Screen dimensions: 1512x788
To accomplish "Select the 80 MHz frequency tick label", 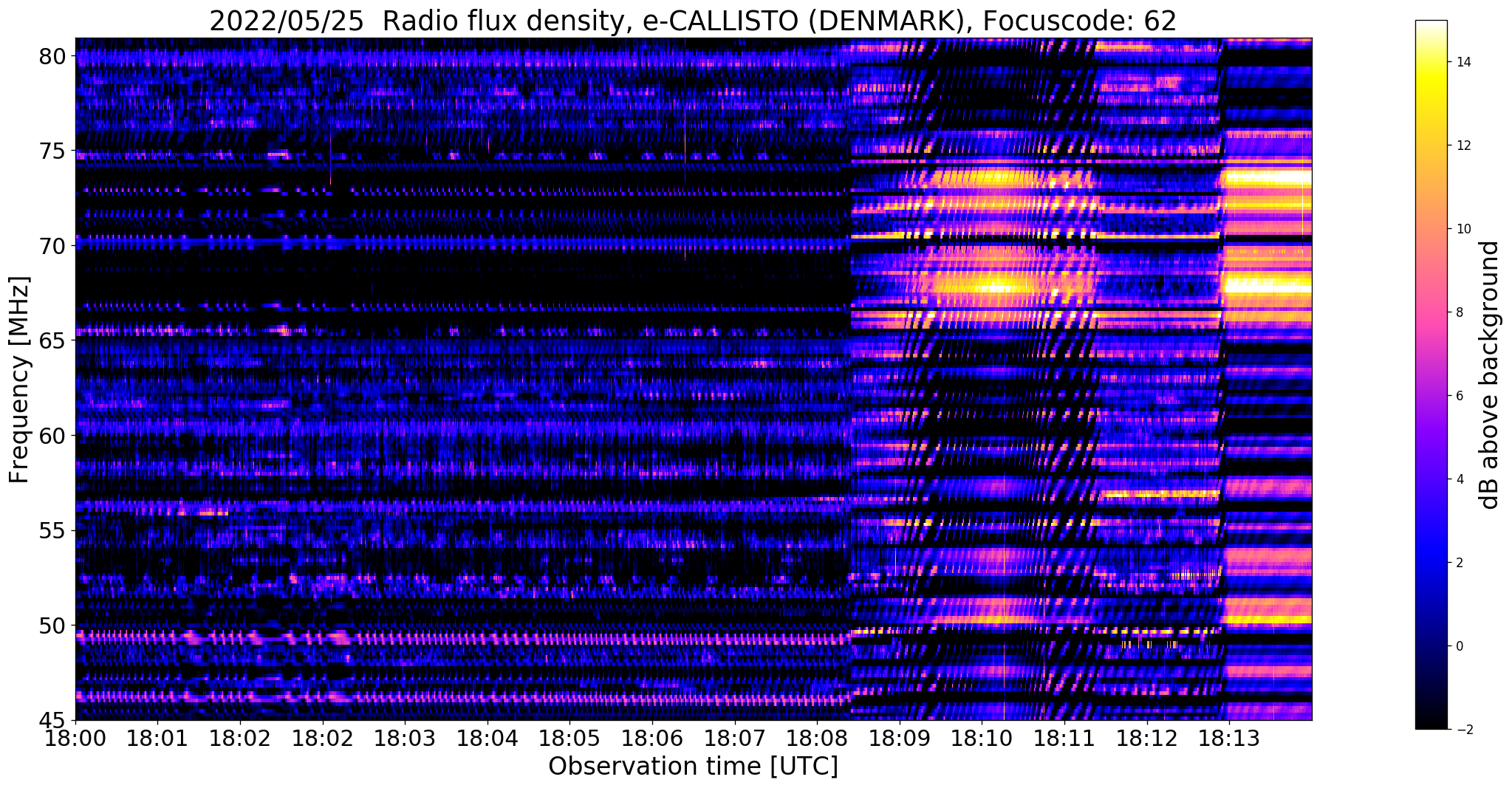I will [54, 56].
